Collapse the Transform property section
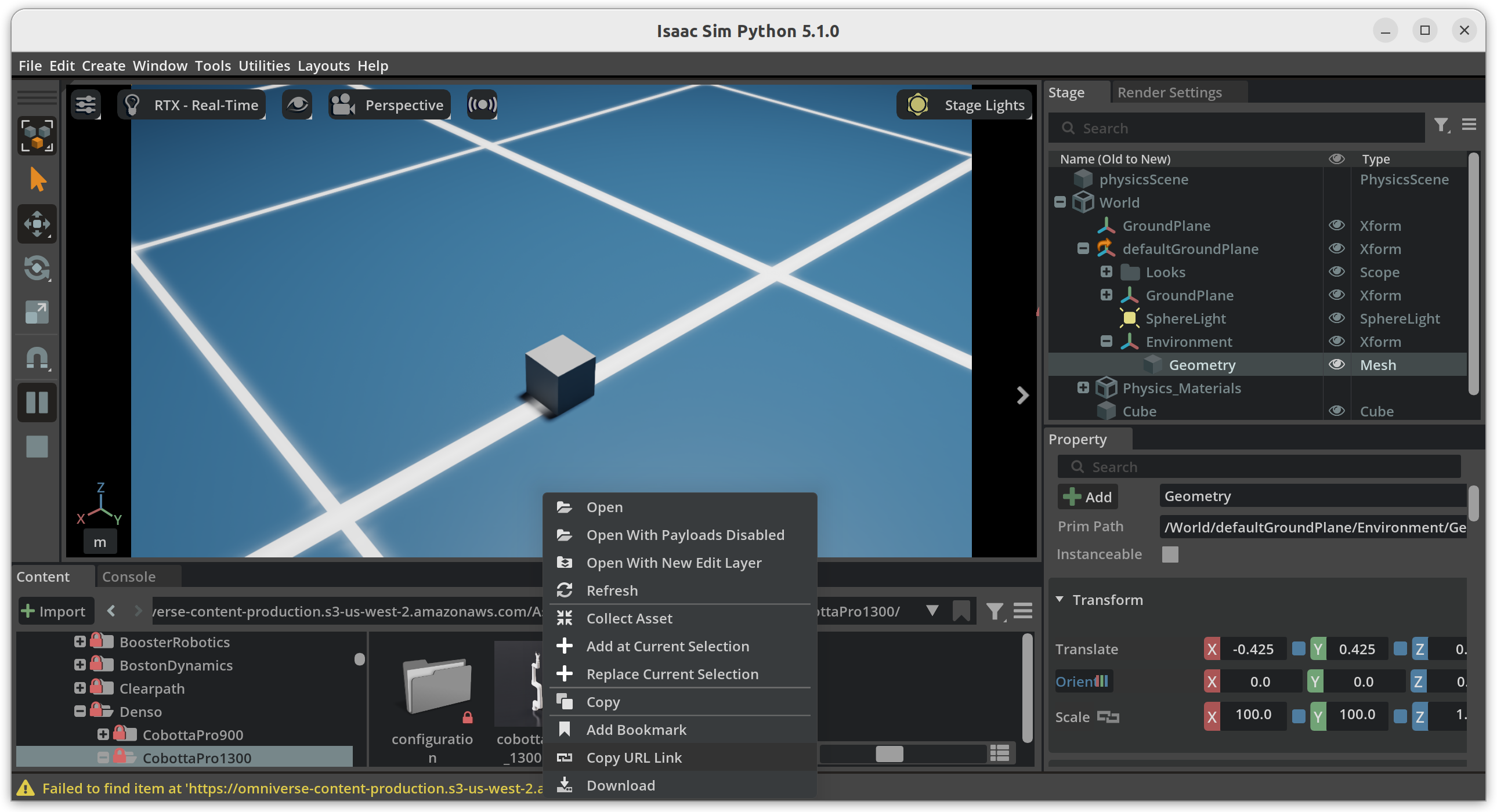Image resolution: width=1497 pixels, height=812 pixels. 1060,599
